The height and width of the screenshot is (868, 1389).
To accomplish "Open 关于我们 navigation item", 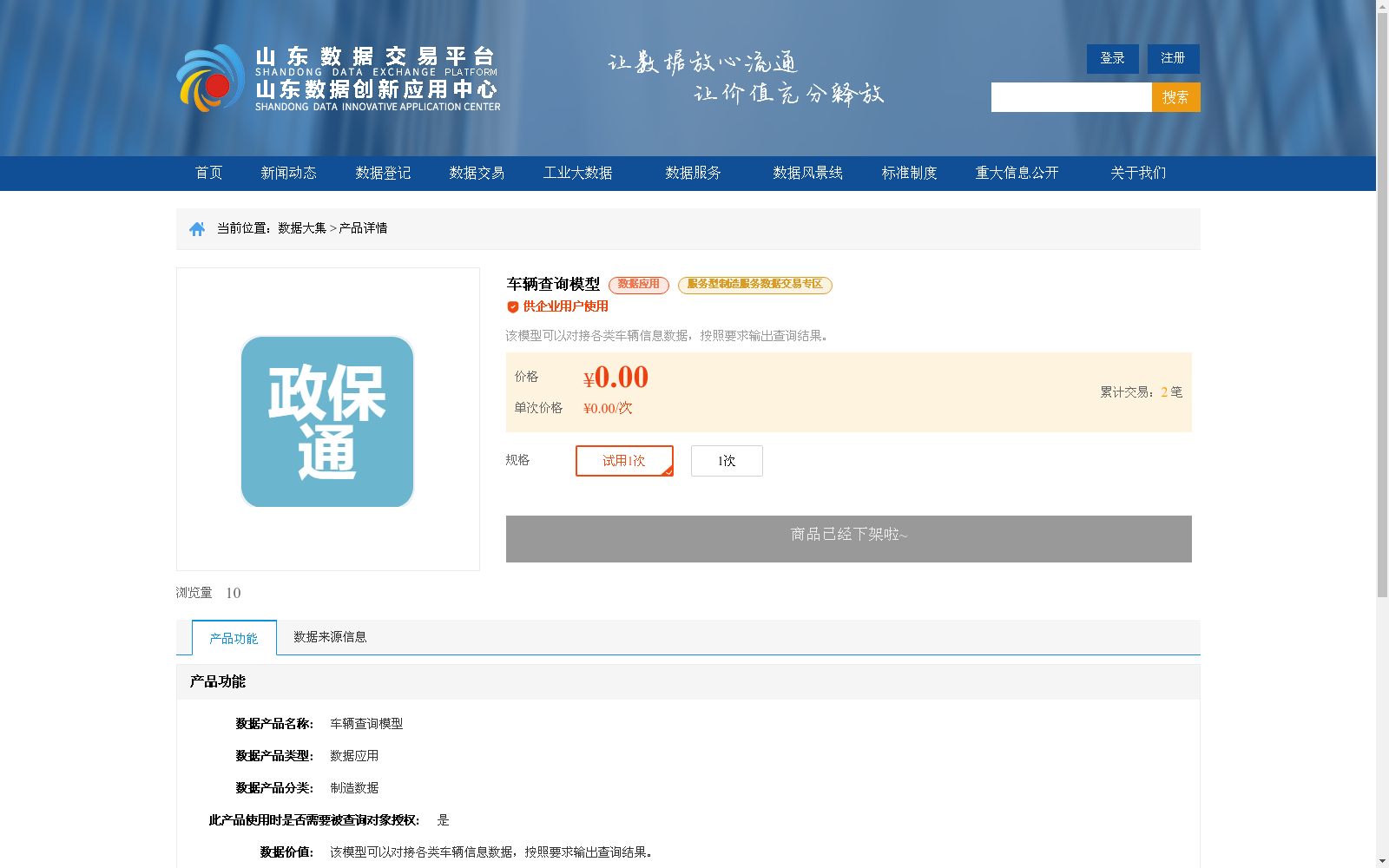I will [1138, 173].
